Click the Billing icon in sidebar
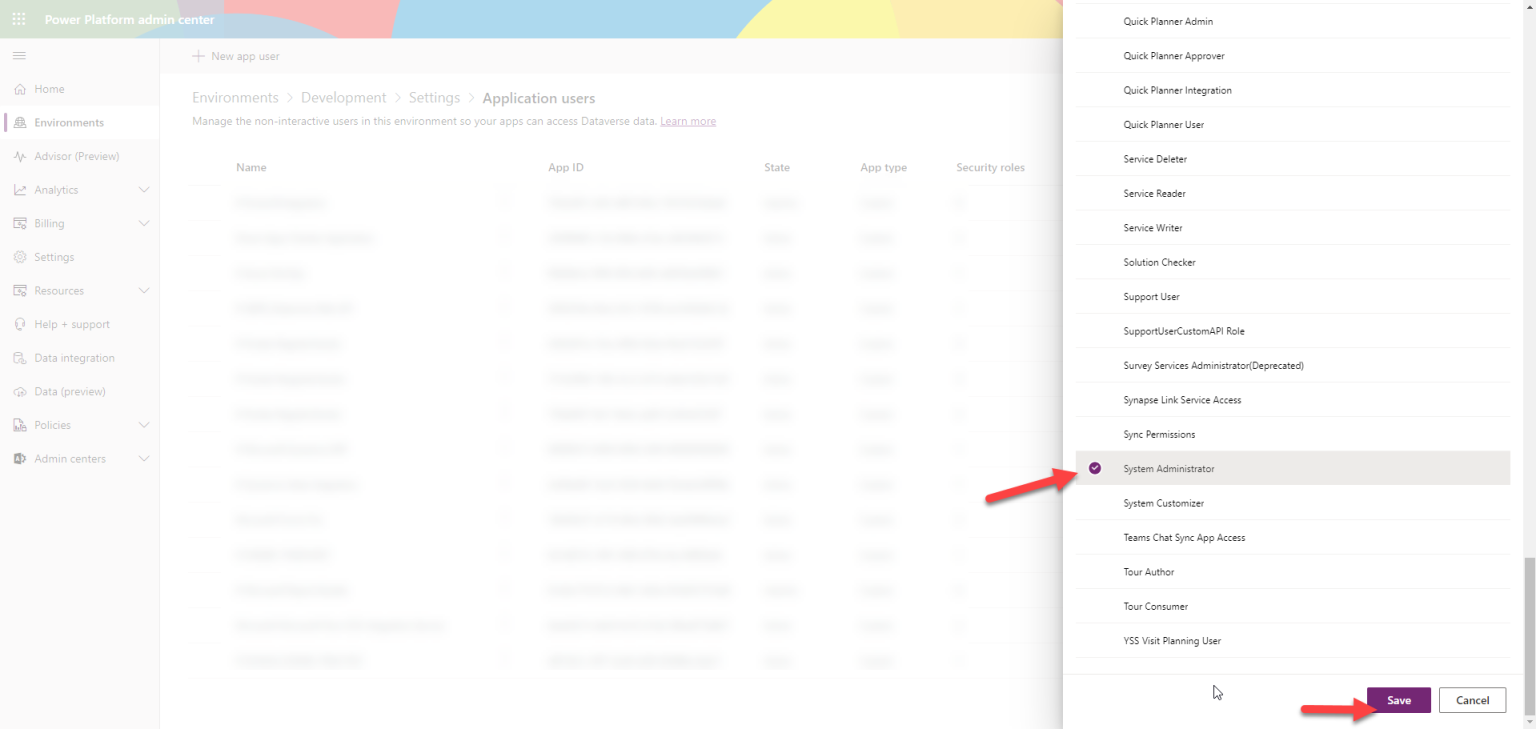 (20, 224)
